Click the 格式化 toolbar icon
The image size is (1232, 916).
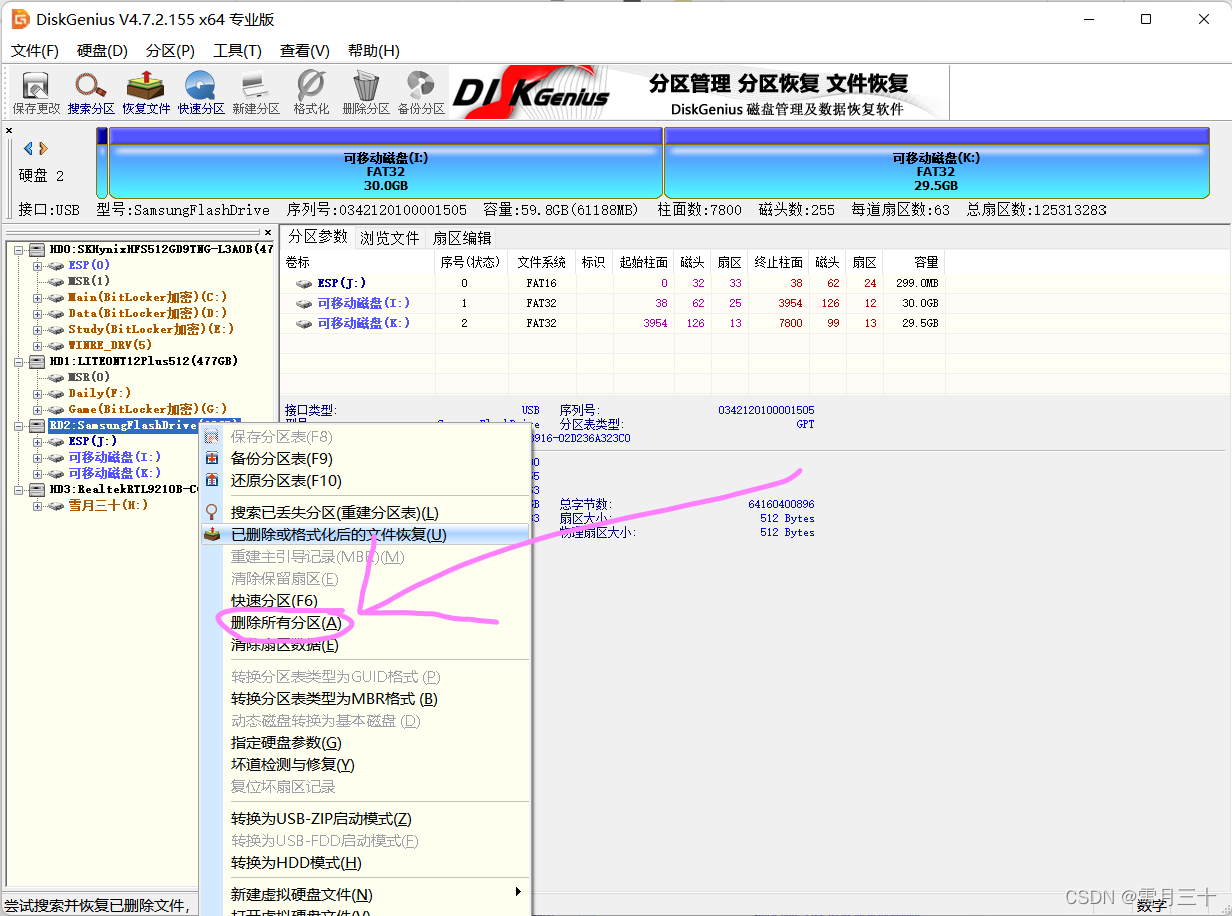[x=311, y=92]
